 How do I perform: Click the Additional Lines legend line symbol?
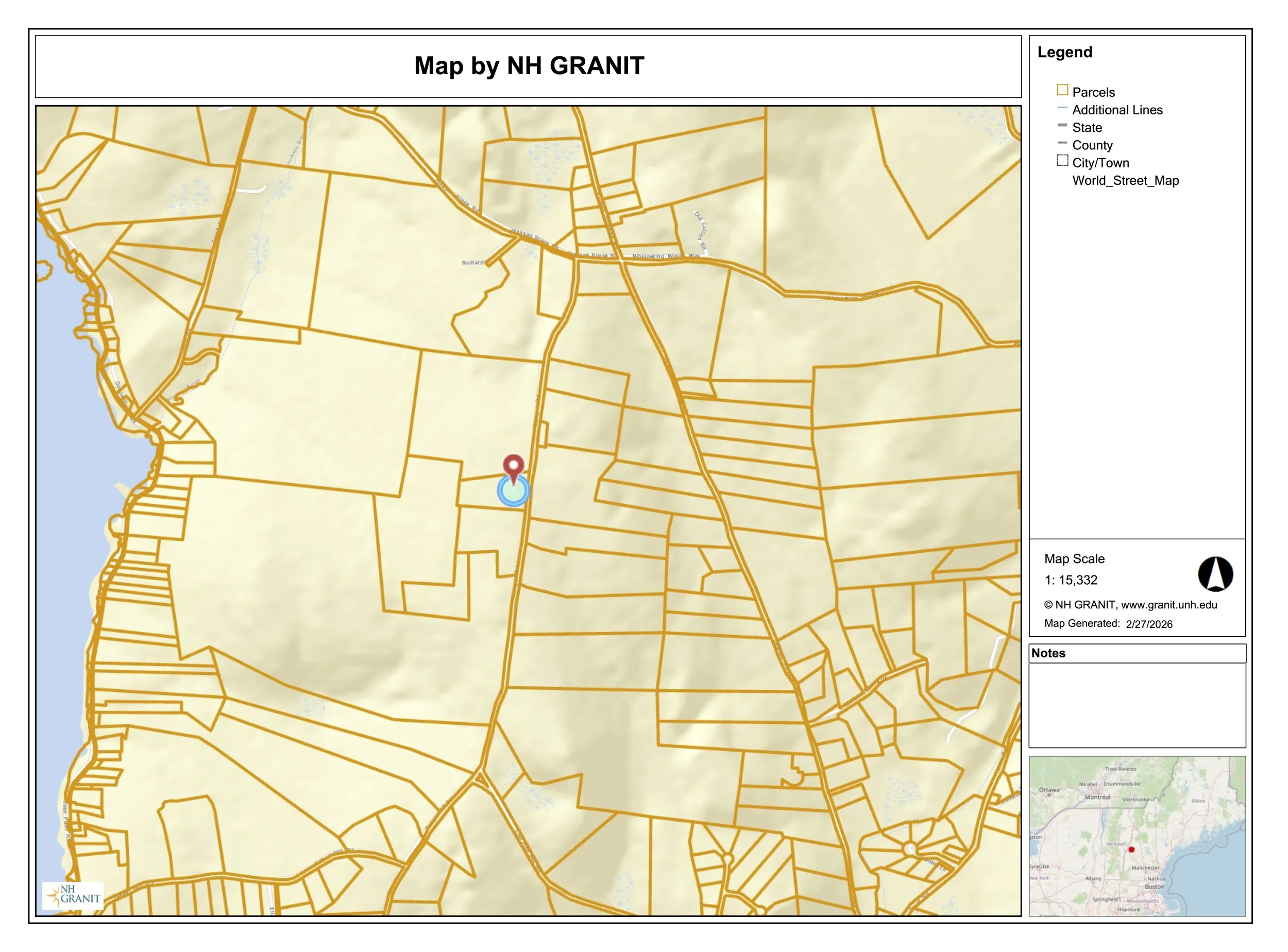[1062, 108]
